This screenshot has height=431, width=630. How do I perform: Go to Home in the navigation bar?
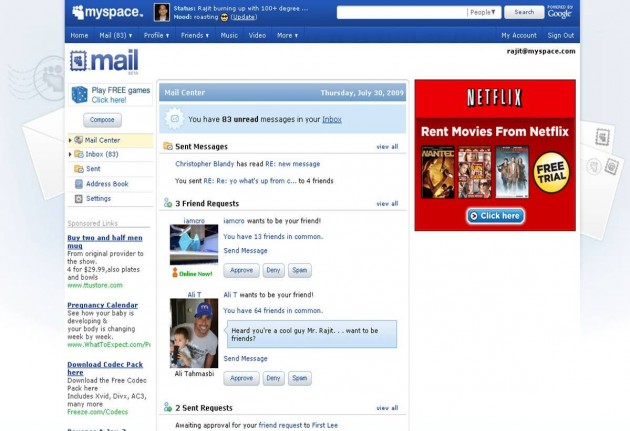point(79,35)
